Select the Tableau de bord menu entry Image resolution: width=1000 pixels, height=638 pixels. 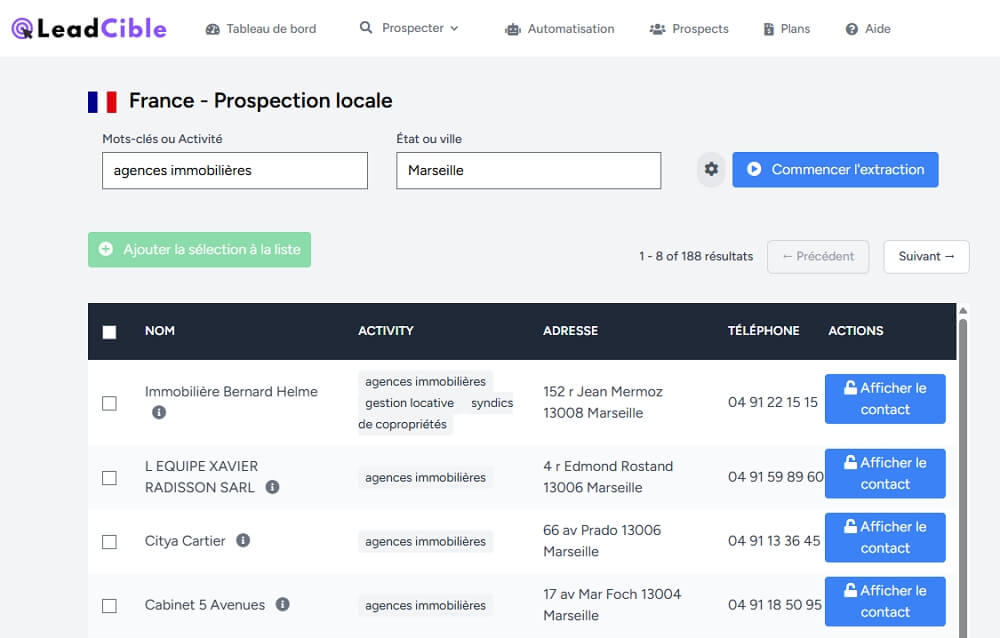point(264,29)
